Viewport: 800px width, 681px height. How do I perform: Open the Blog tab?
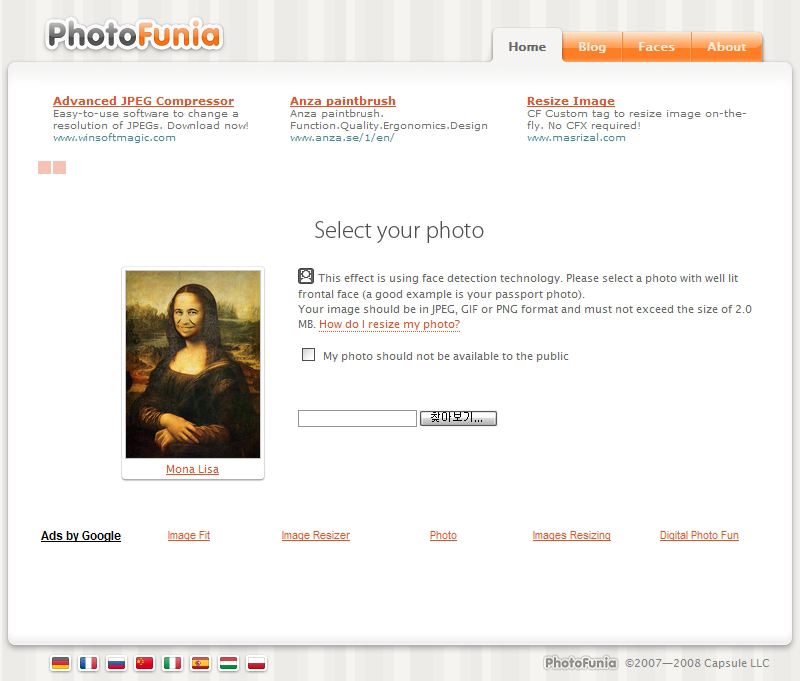(592, 47)
